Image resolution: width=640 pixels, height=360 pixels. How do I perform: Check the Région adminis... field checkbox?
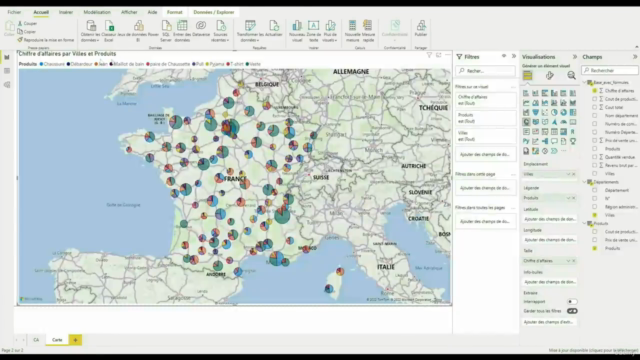pyautogui.click(x=595, y=207)
